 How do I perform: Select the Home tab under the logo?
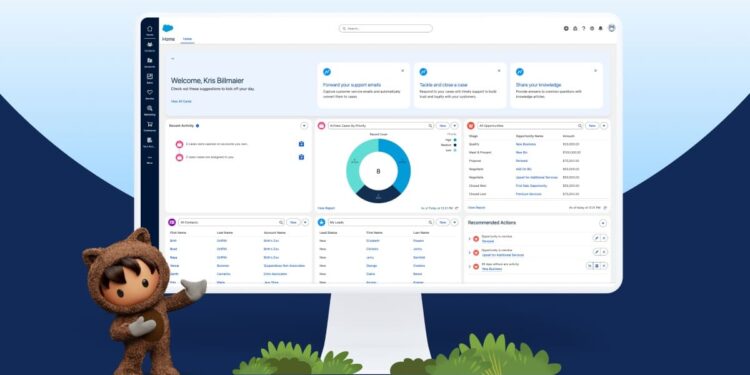pyautogui.click(x=187, y=39)
